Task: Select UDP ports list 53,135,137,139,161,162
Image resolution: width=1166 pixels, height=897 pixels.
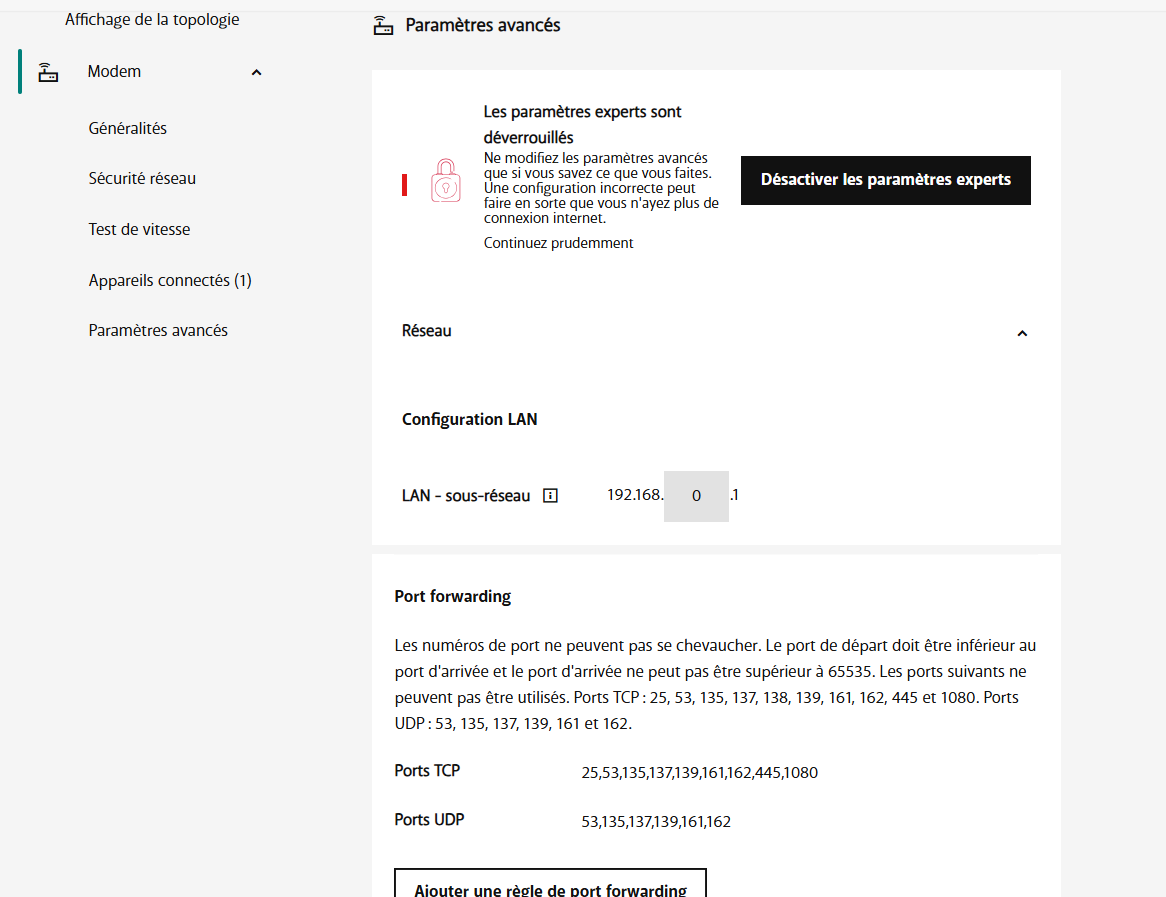Action: 656,822
